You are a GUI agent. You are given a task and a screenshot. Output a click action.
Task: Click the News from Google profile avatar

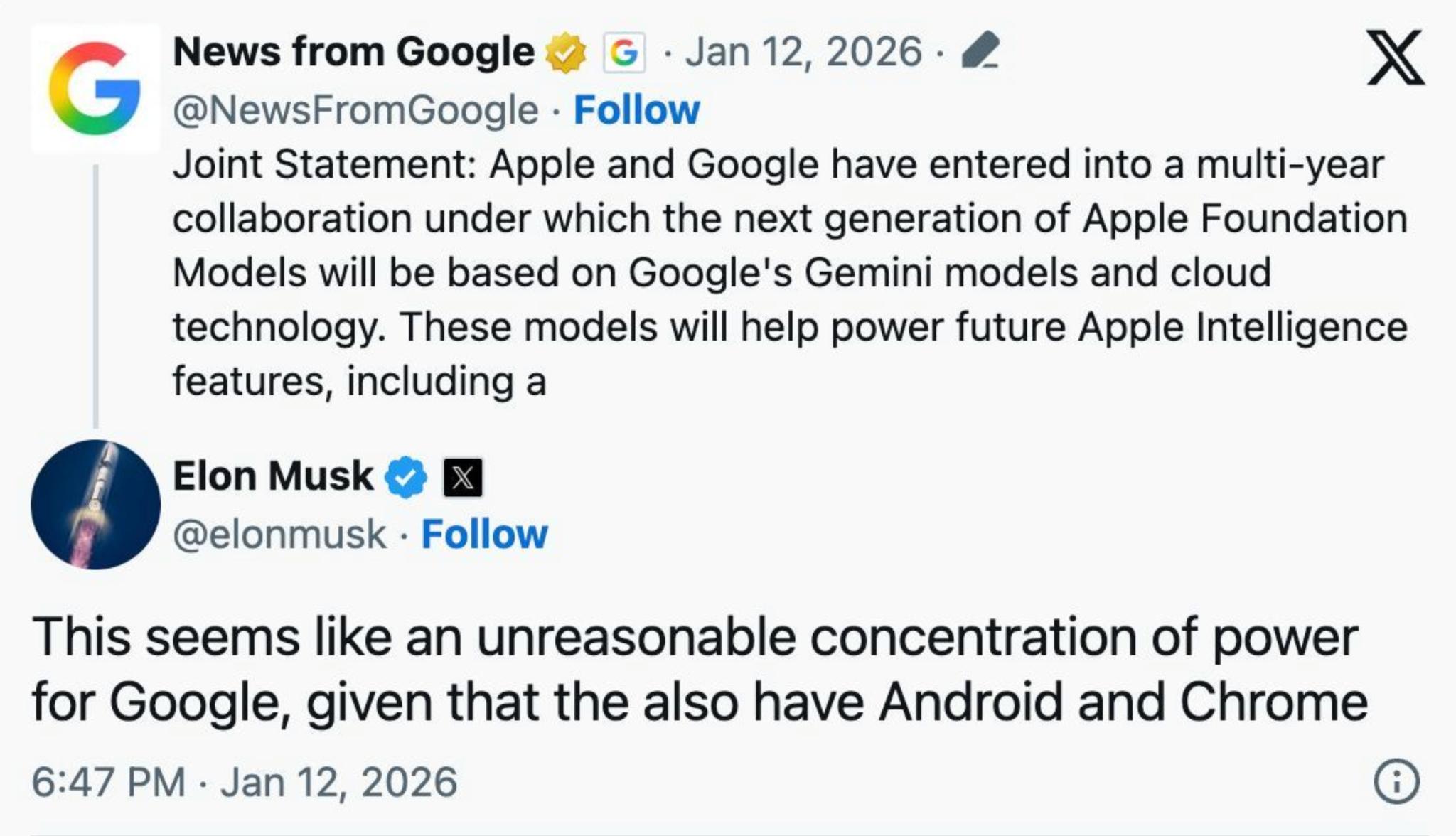point(95,89)
